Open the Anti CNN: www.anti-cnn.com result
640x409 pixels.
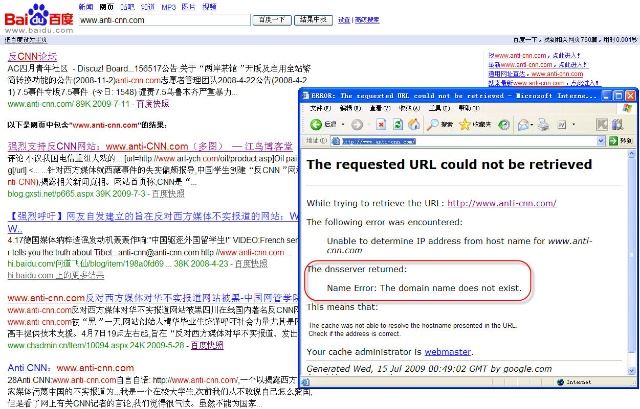(x=71, y=368)
